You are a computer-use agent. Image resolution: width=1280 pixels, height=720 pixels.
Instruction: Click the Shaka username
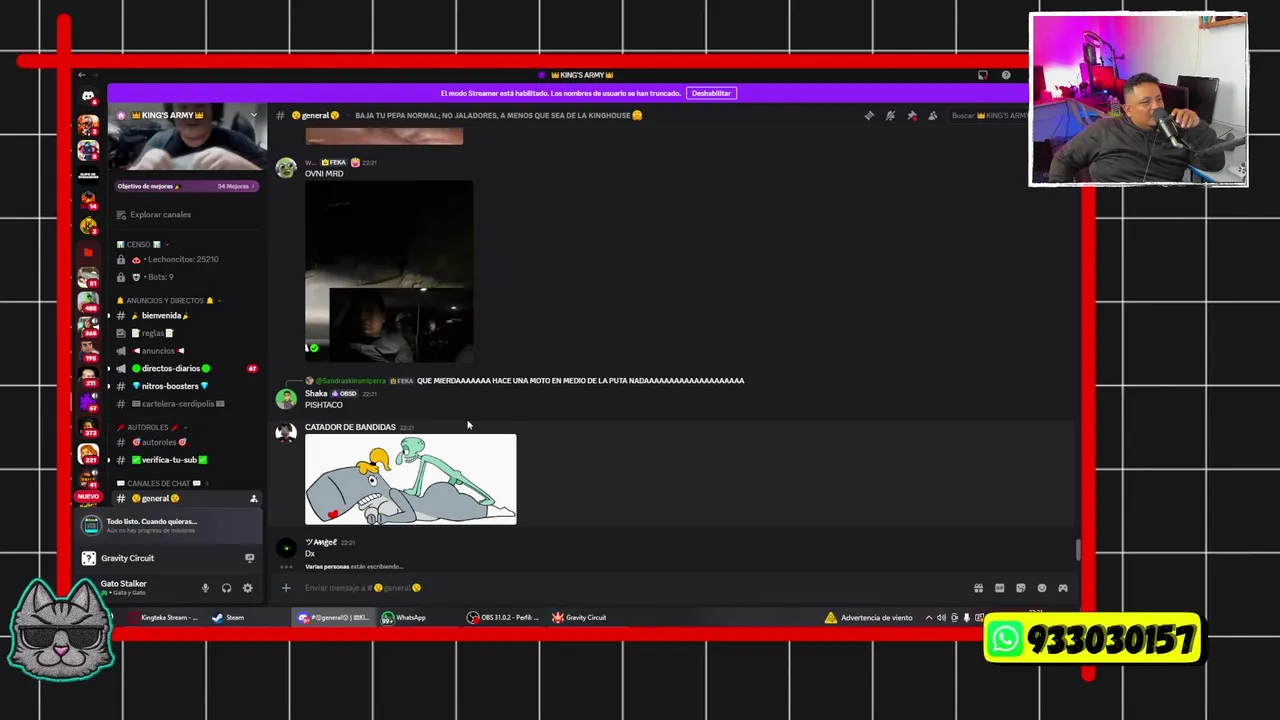pos(316,394)
